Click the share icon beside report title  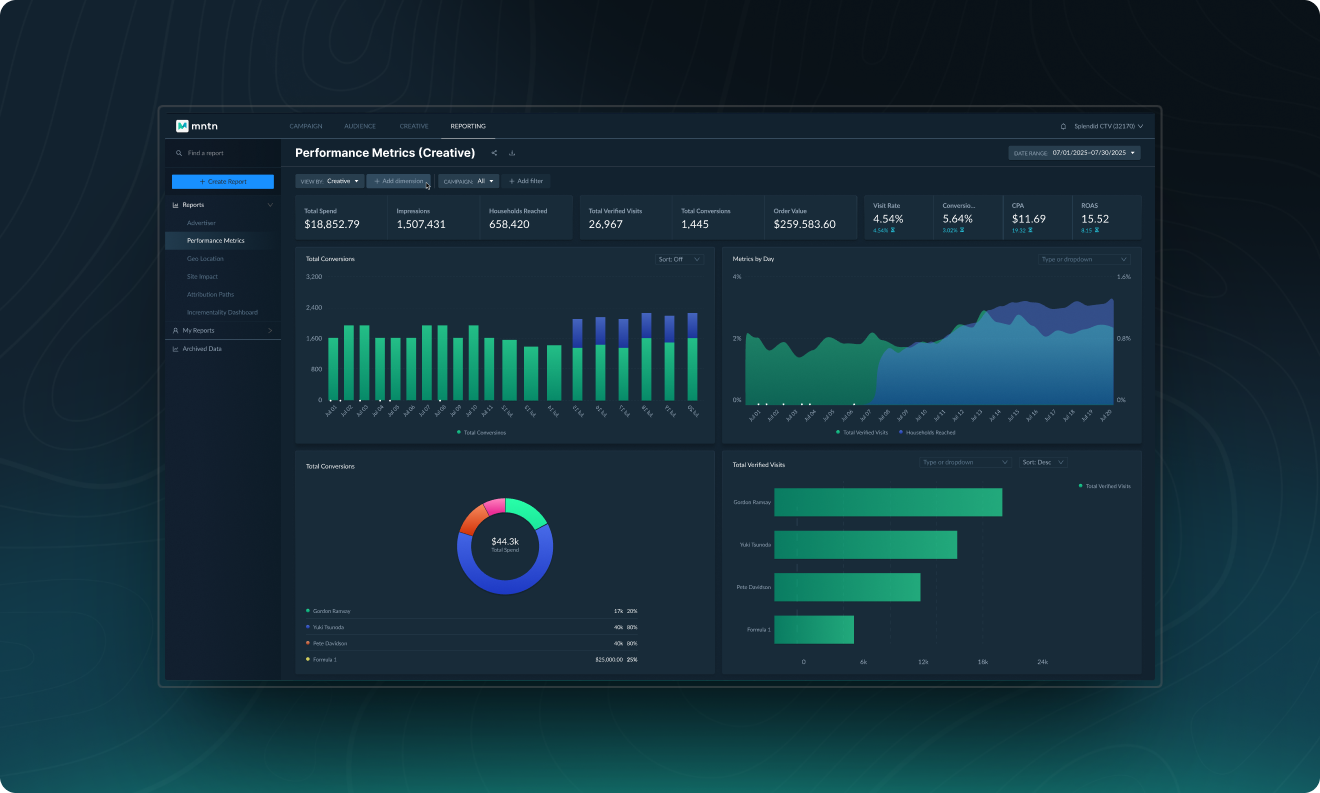click(x=494, y=153)
